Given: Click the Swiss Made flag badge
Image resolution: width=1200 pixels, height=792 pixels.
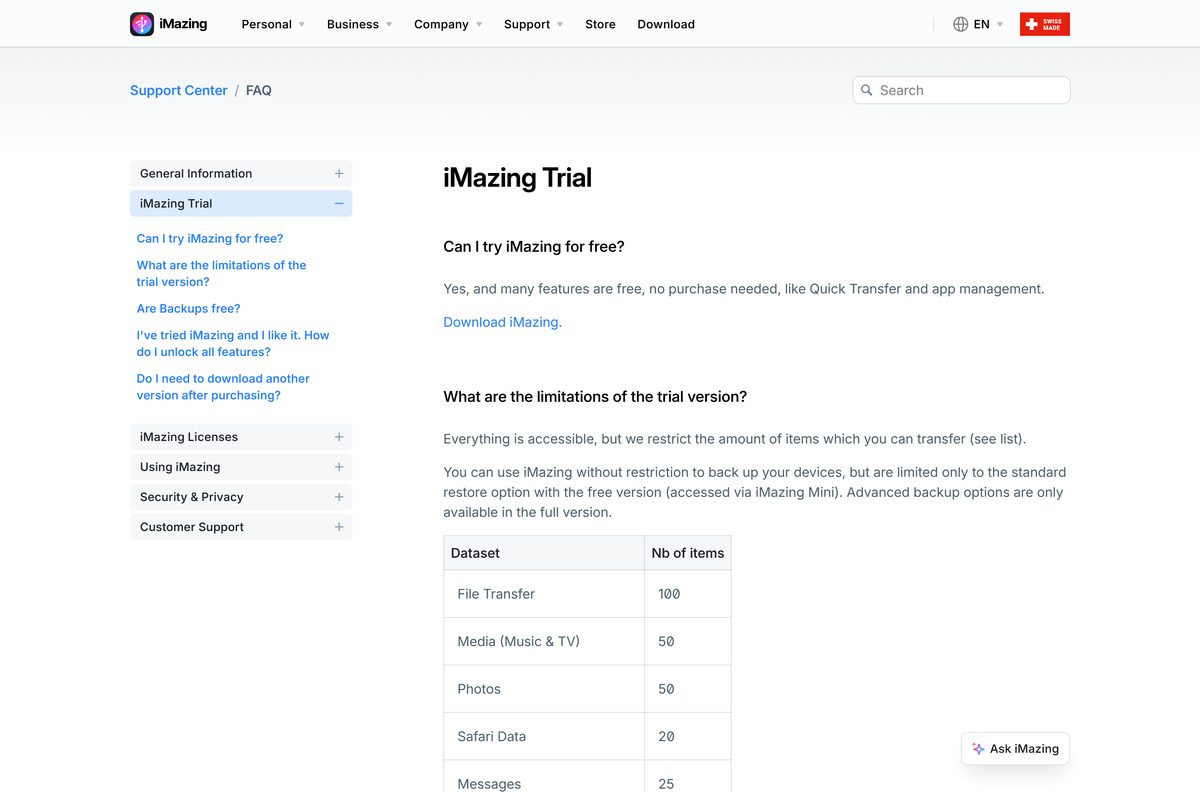Looking at the screenshot, I should coord(1045,24).
